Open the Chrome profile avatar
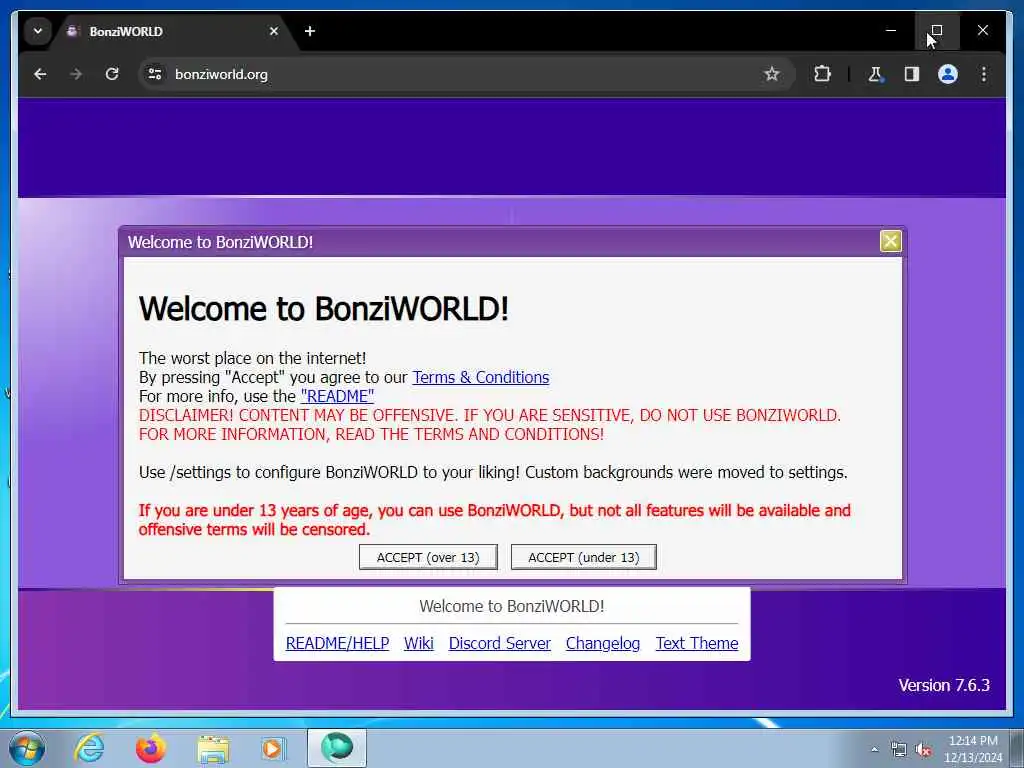This screenshot has width=1024, height=768. pos(948,74)
